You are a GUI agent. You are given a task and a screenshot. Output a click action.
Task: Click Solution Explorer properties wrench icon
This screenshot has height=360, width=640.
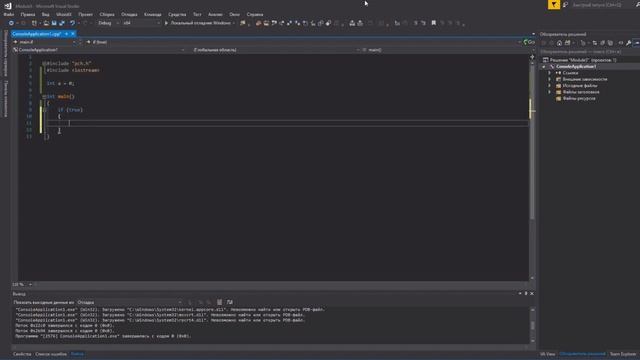point(629,43)
